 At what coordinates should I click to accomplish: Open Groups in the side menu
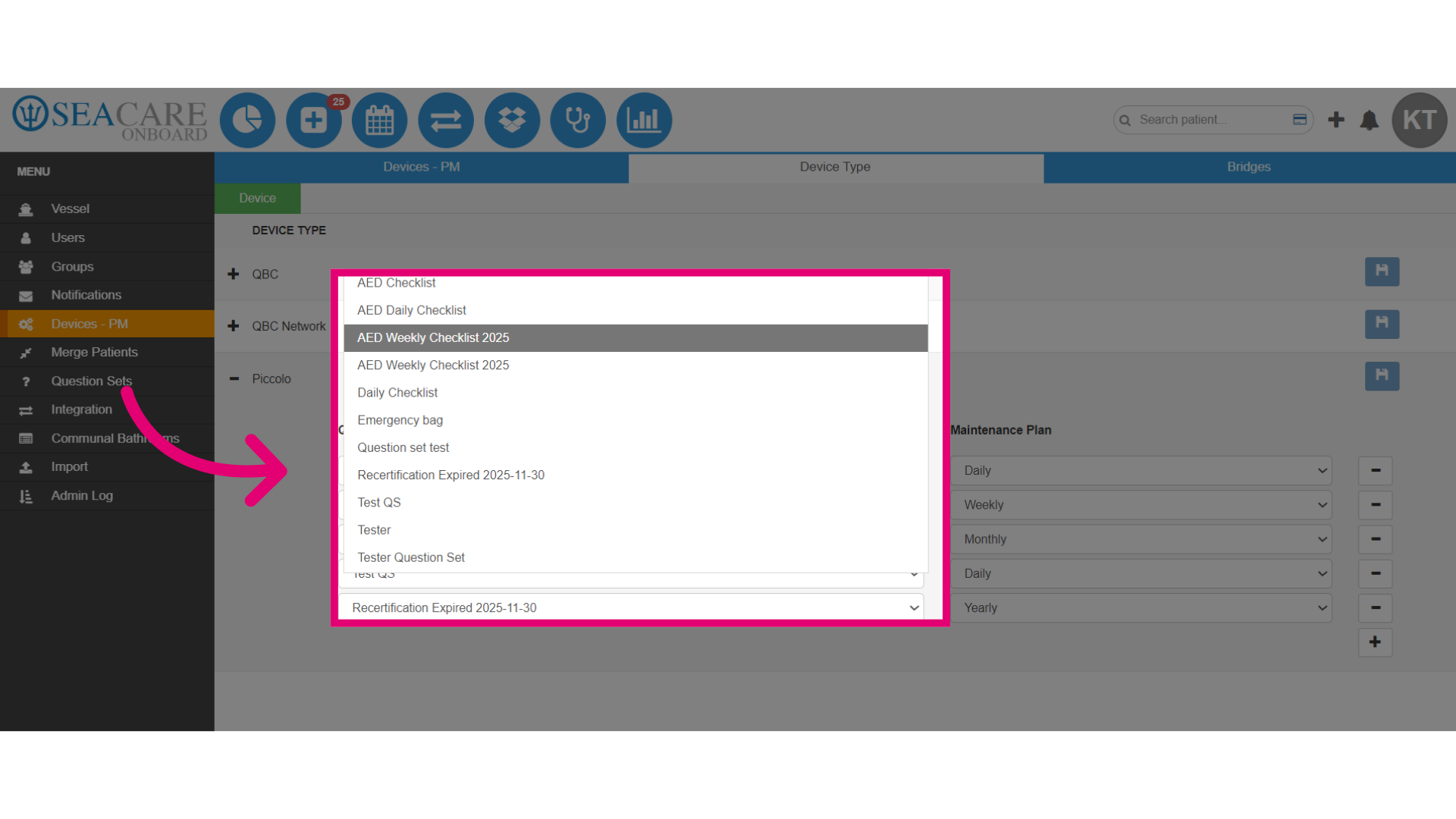(x=107, y=266)
